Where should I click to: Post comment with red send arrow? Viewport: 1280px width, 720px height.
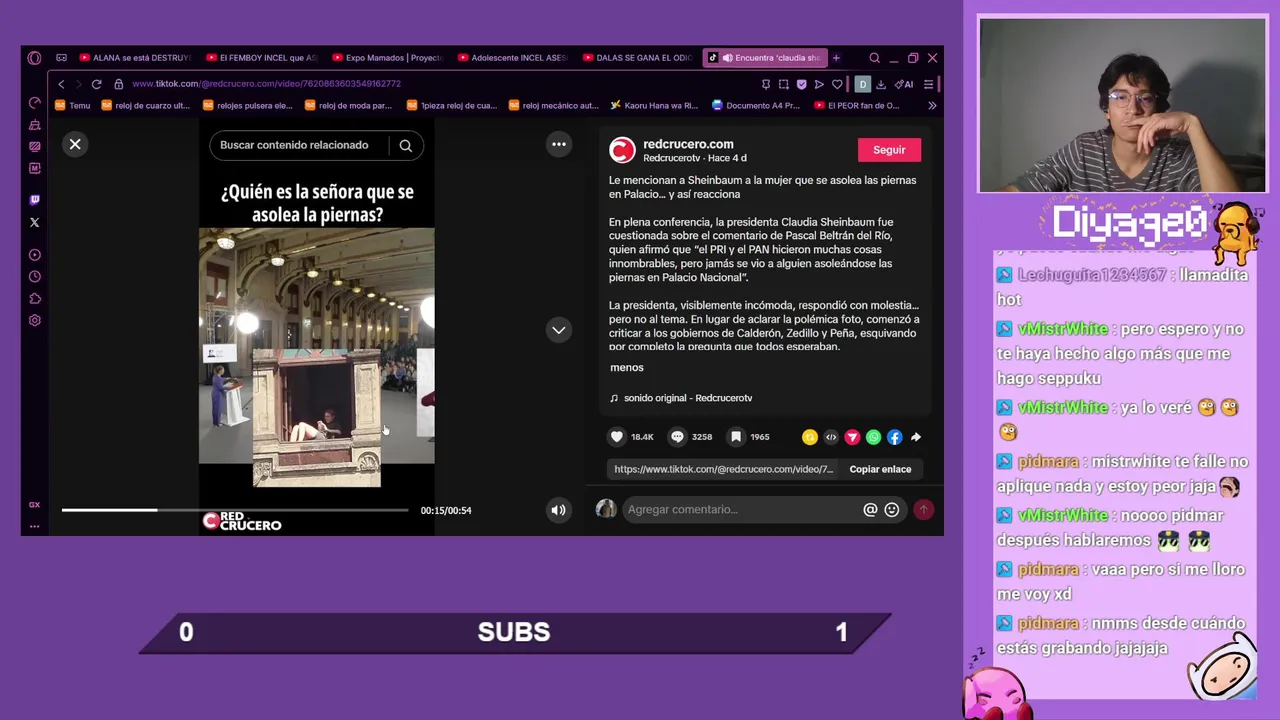(923, 510)
